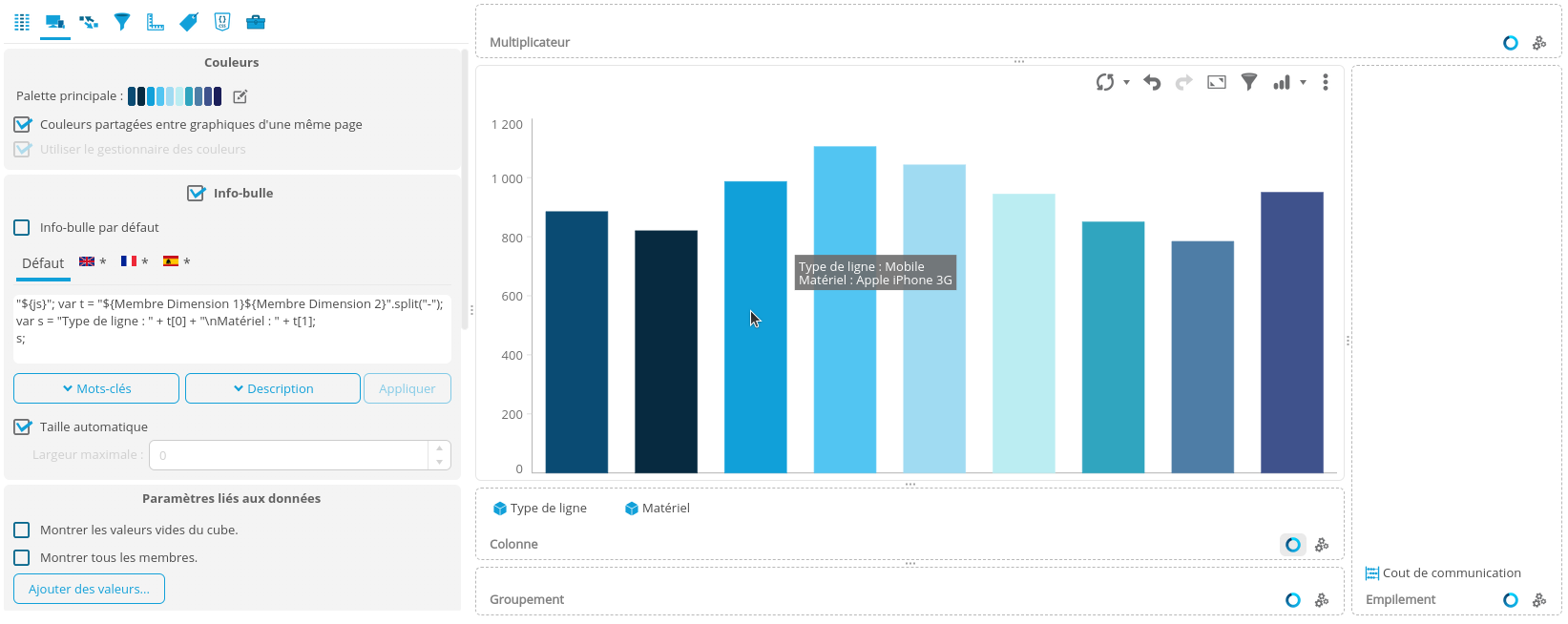This screenshot has height=624, width=1568.
Task: Expand the chart to fullscreen
Action: [x=1217, y=83]
